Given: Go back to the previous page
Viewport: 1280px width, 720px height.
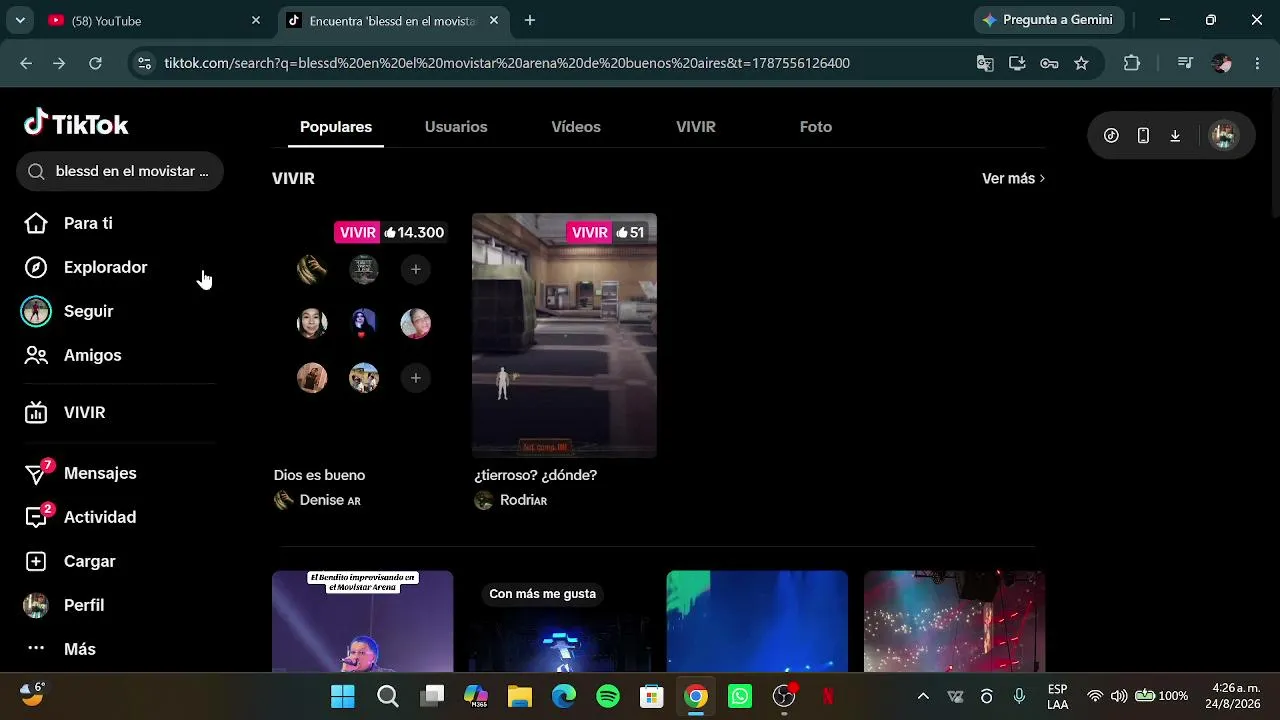Looking at the screenshot, I should click(x=26, y=63).
